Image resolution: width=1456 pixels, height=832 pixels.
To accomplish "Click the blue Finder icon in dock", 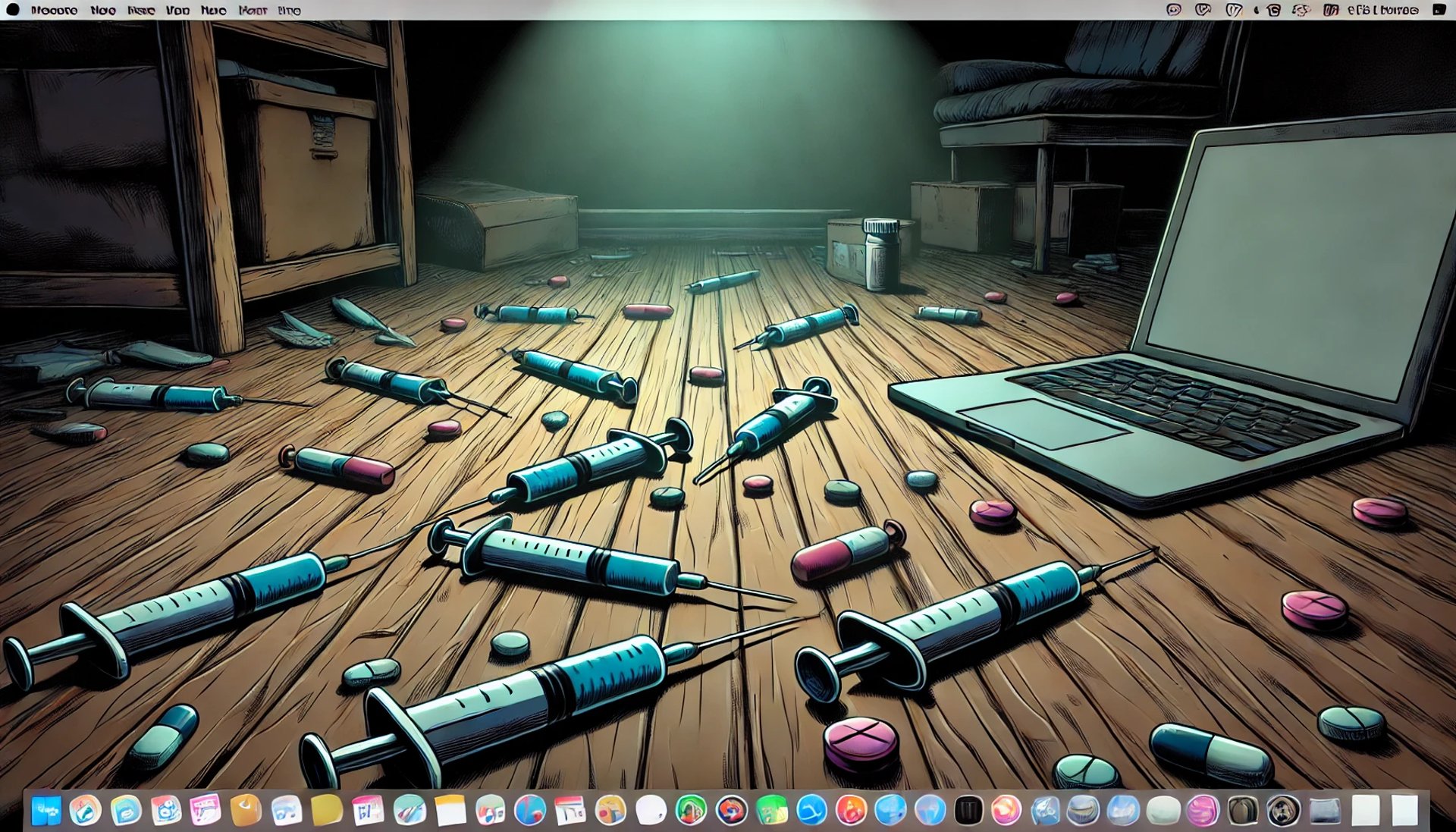I will 45,810.
